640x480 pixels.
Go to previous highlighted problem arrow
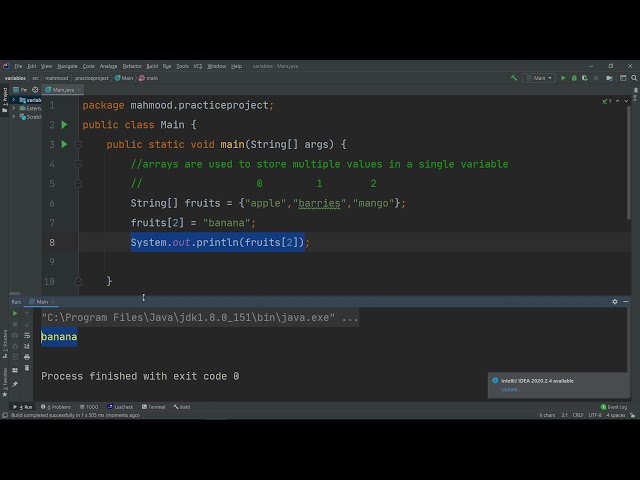point(618,101)
